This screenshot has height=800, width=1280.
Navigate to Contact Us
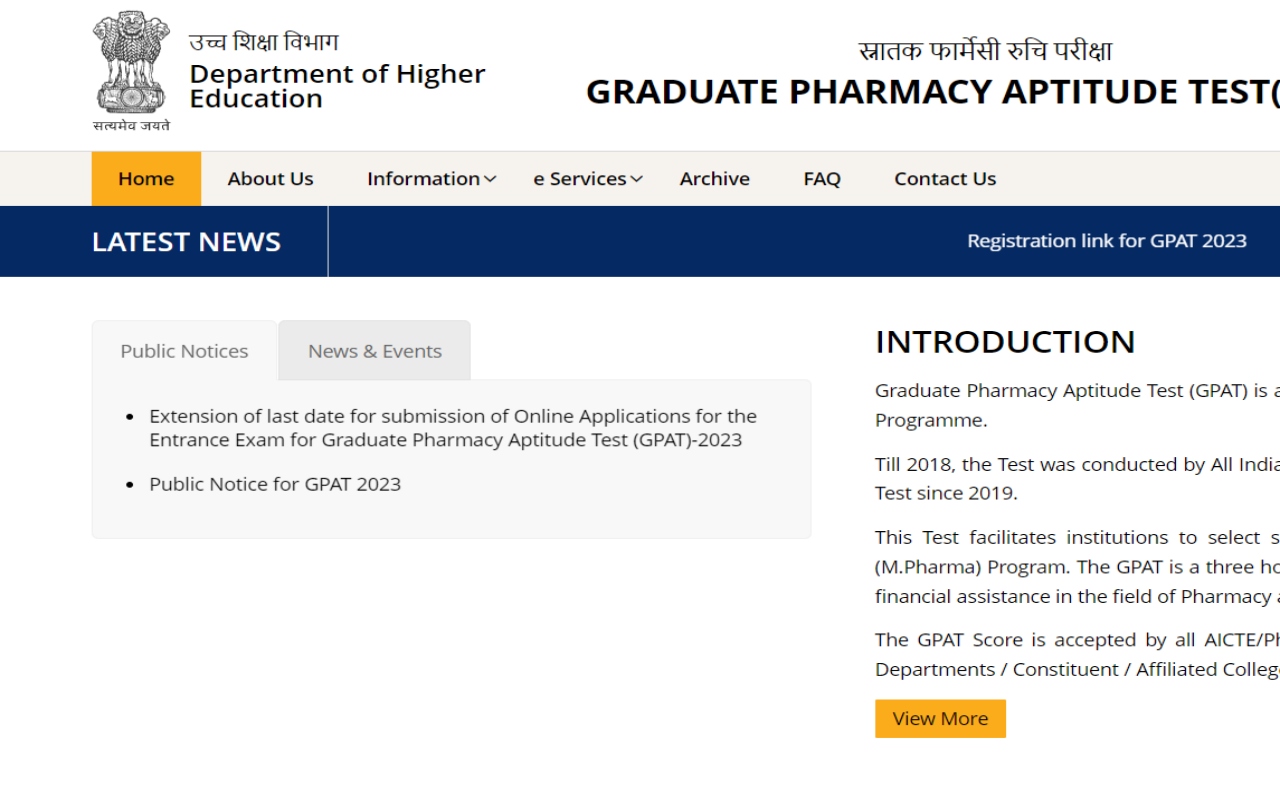tap(944, 179)
